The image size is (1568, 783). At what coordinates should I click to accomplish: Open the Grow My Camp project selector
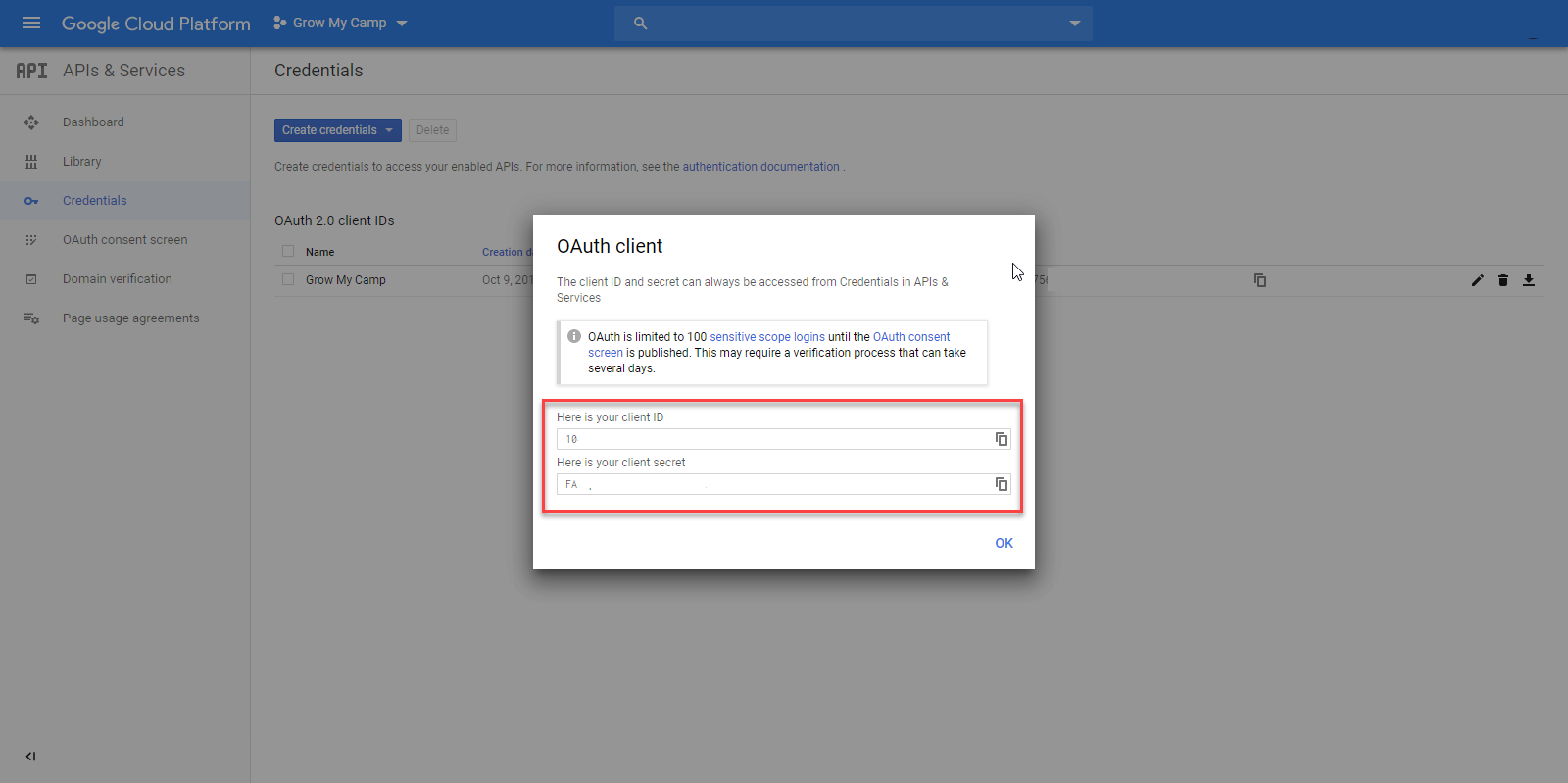pyautogui.click(x=340, y=23)
